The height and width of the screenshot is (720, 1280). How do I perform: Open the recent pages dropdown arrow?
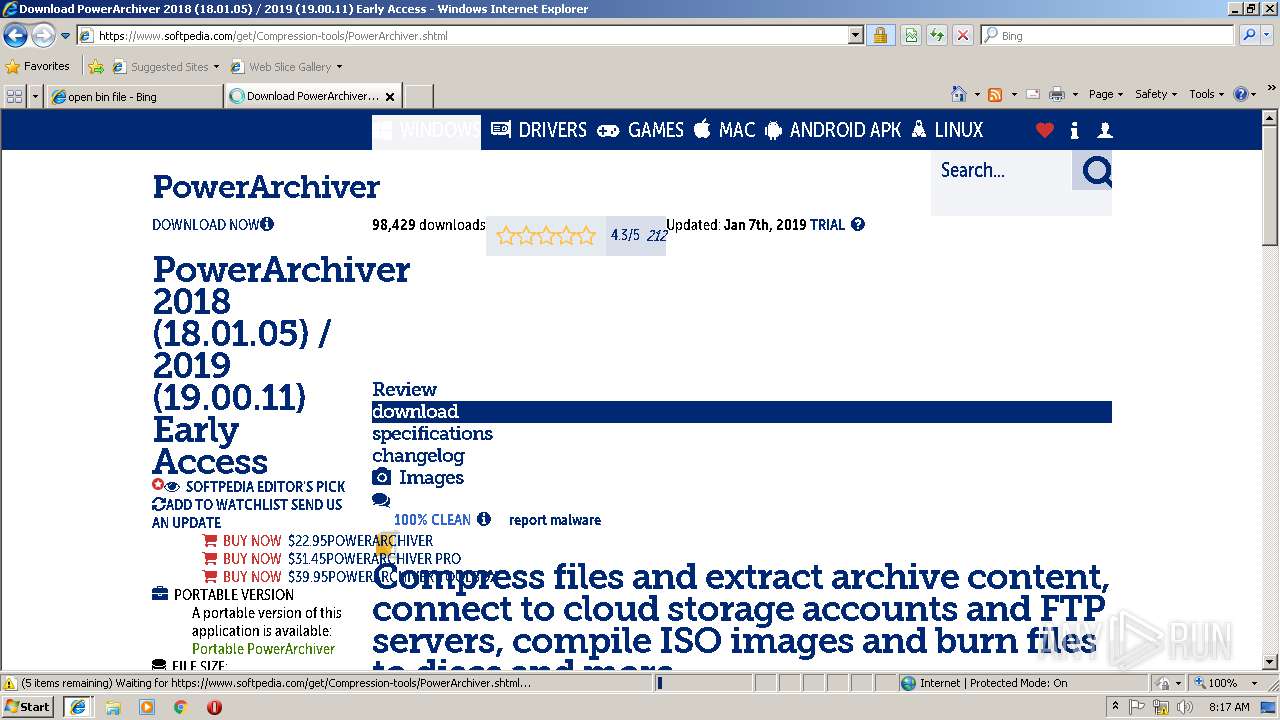tap(65, 36)
